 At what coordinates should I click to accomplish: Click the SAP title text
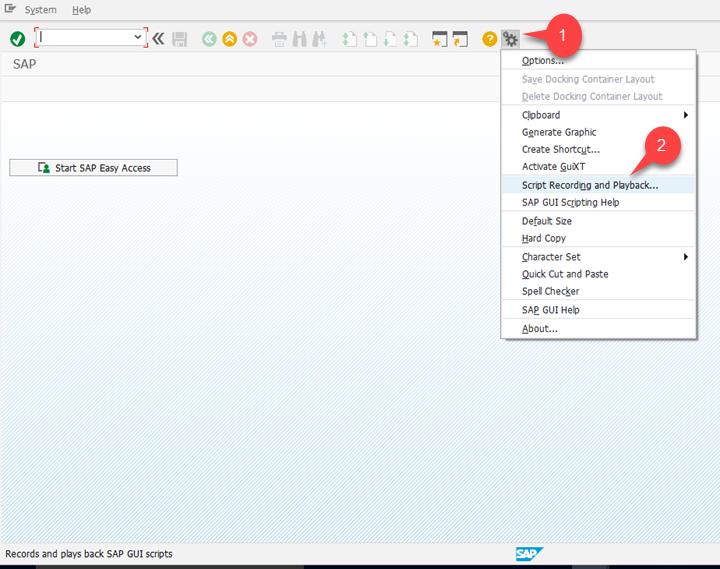pyautogui.click(x=24, y=64)
